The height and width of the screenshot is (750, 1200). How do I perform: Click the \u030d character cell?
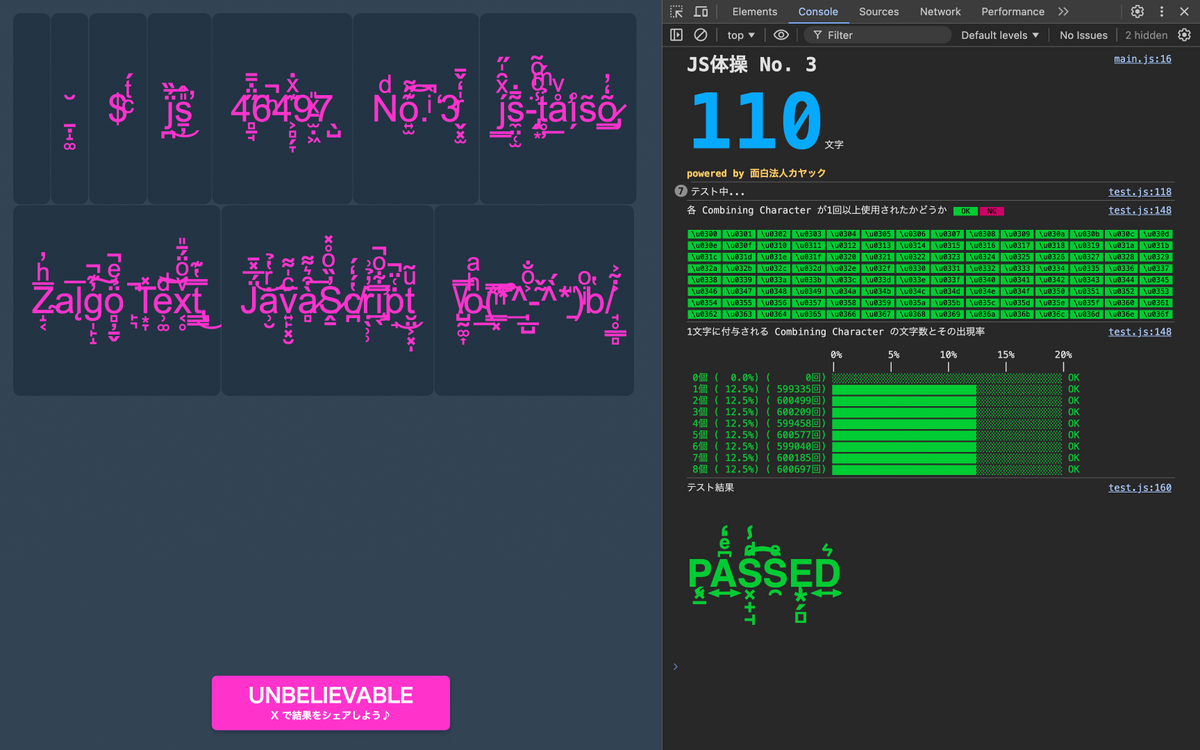click(1154, 234)
